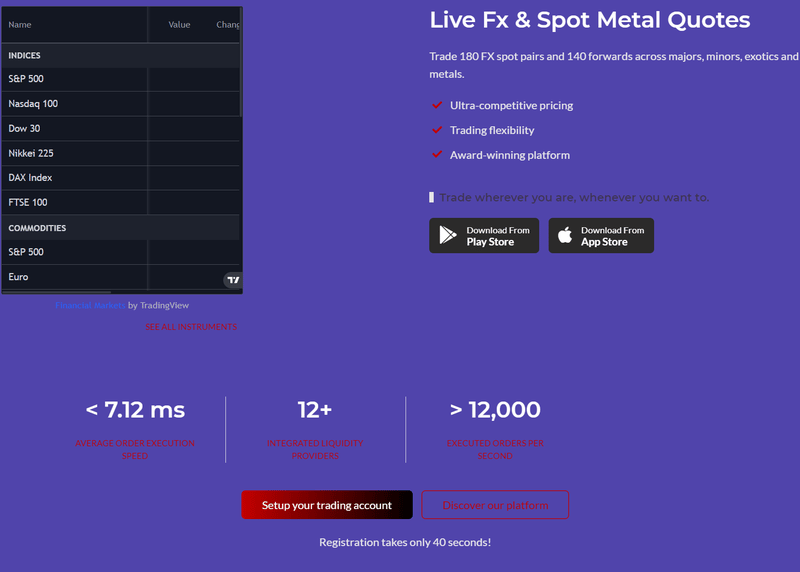The image size is (800, 572).
Task: Click the Value column header
Action: click(x=179, y=24)
